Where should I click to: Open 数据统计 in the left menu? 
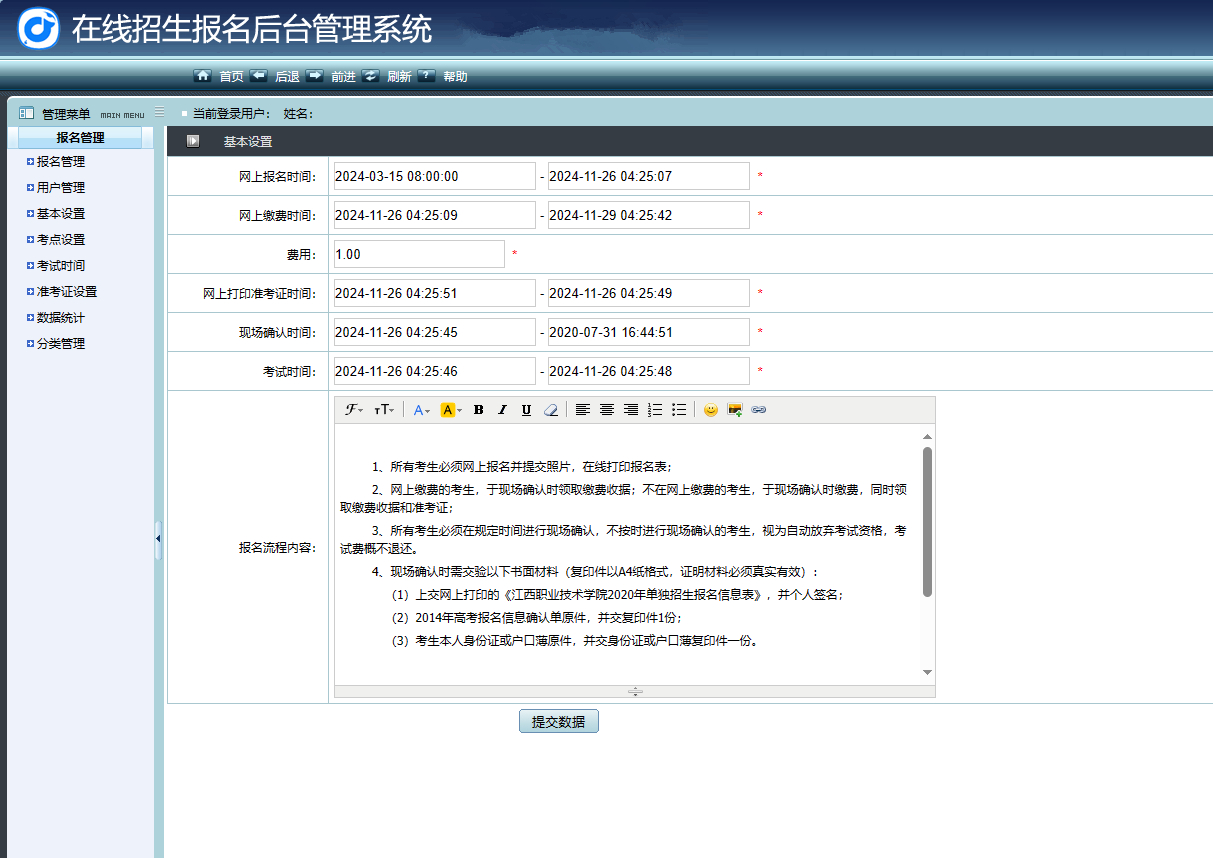click(61, 318)
